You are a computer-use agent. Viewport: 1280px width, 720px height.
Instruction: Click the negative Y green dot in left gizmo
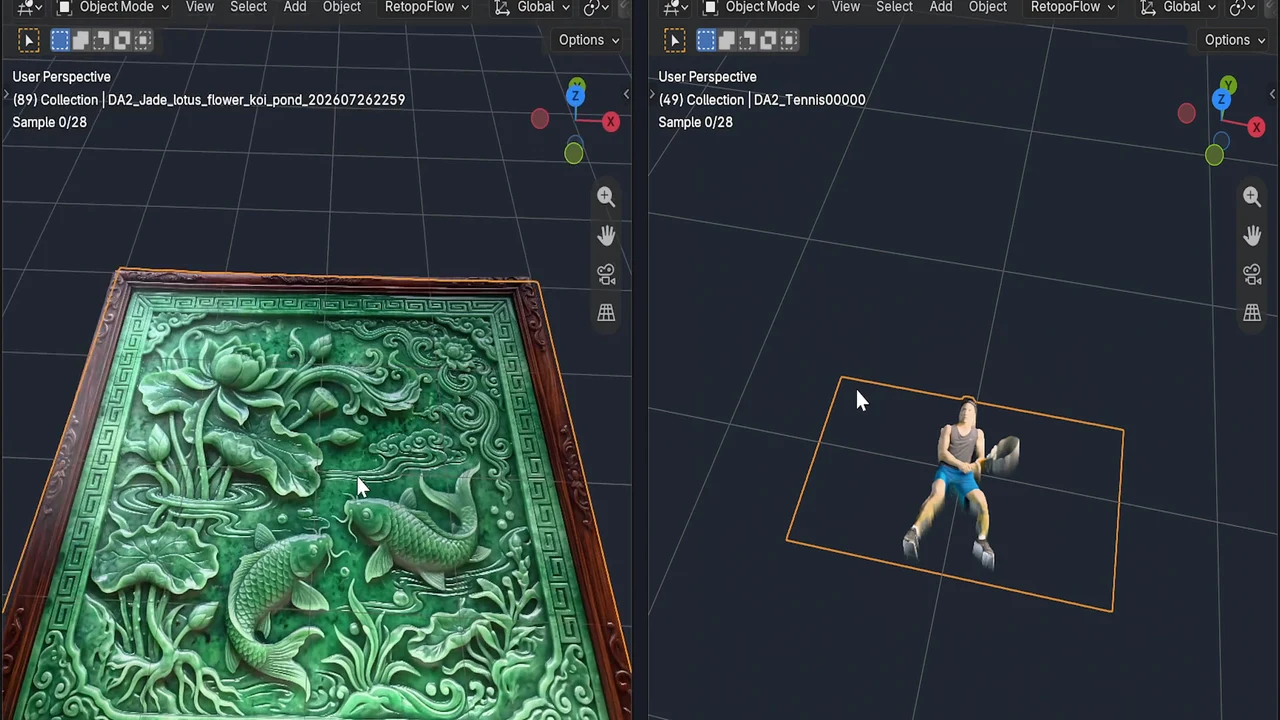click(573, 153)
